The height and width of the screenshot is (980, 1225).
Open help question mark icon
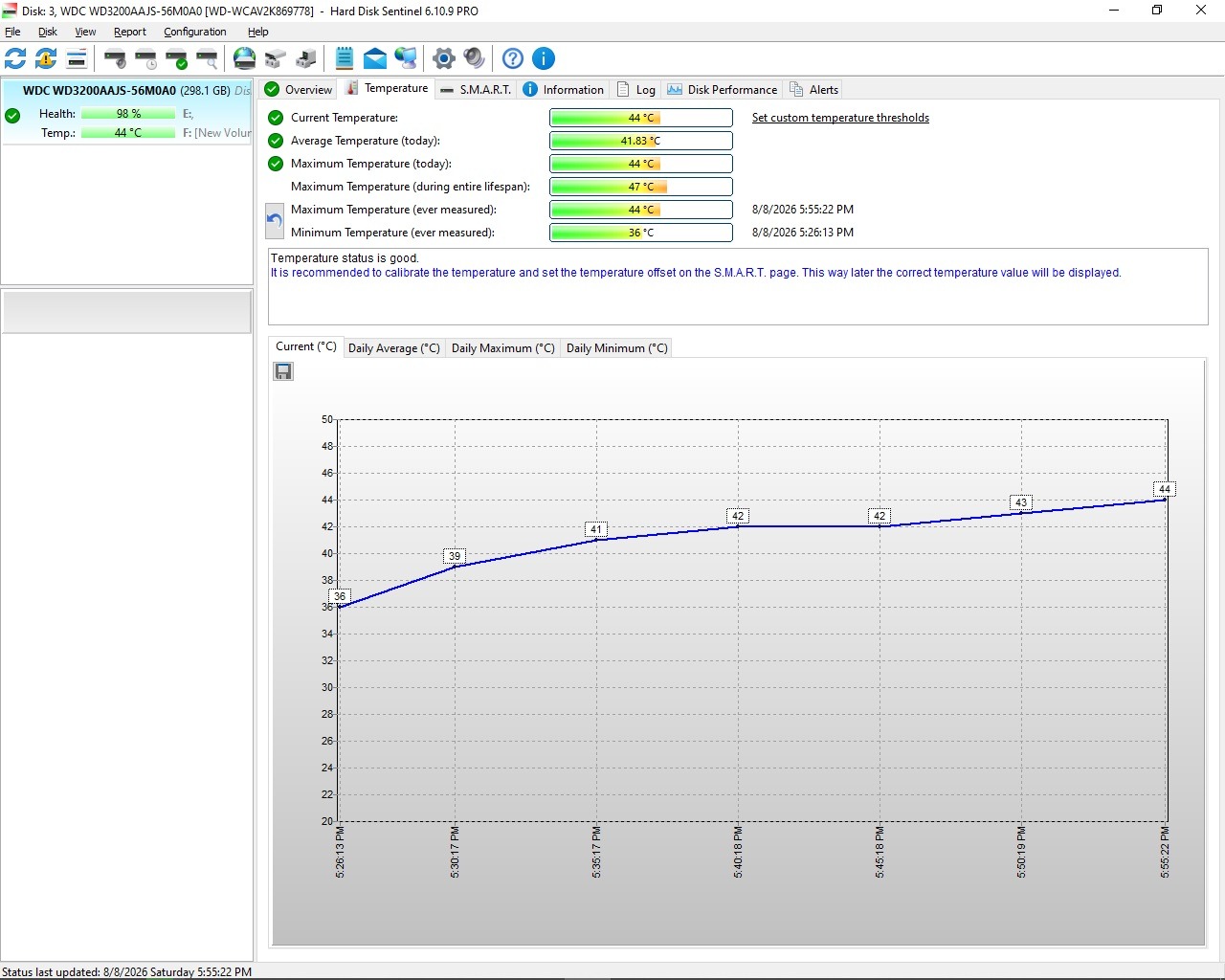(x=513, y=58)
